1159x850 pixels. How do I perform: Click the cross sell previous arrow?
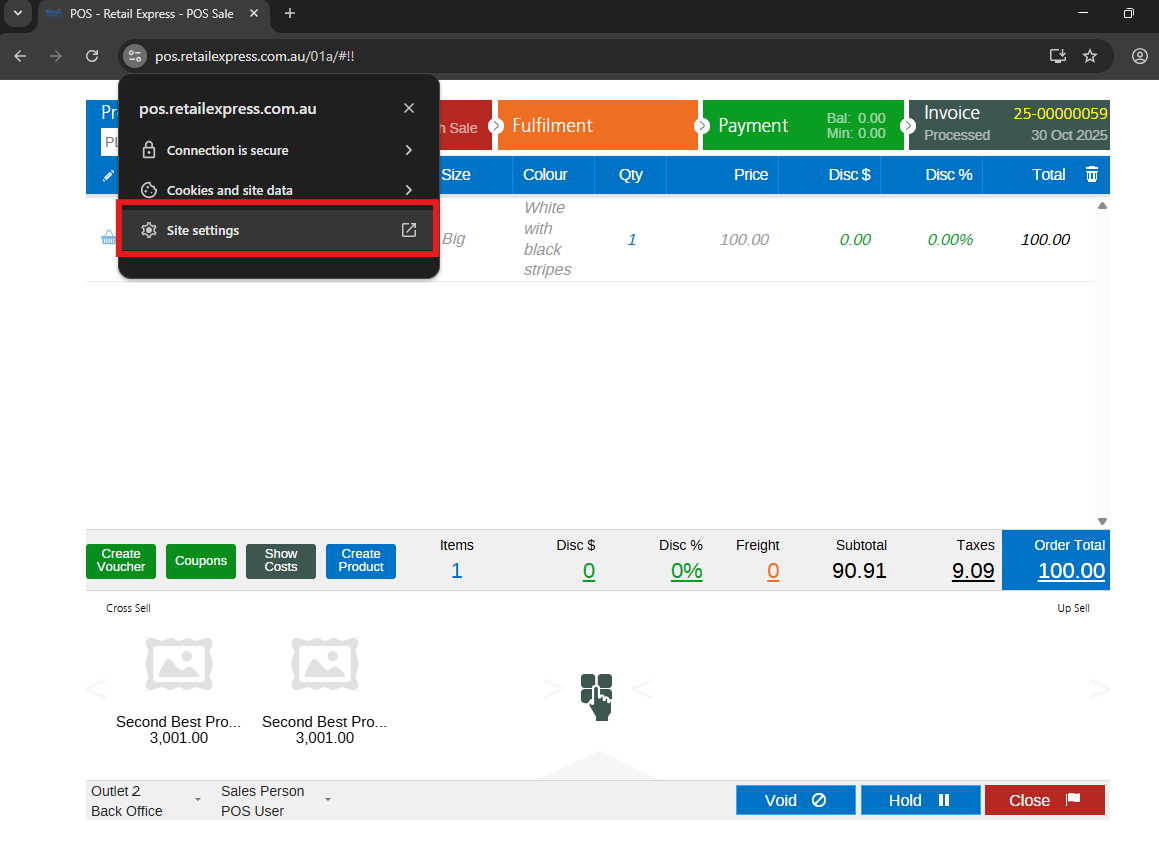(x=96, y=689)
